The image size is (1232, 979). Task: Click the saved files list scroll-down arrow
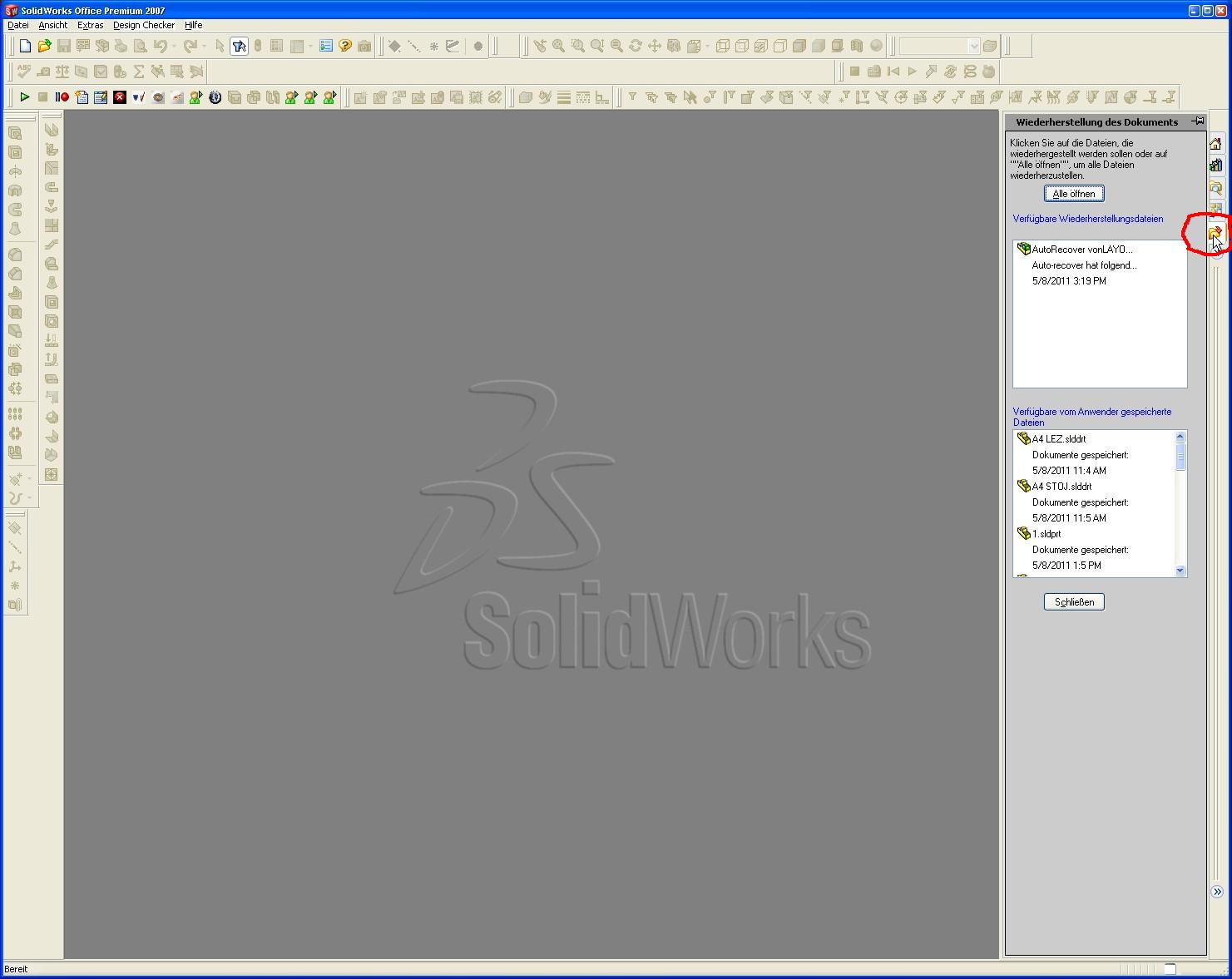click(1180, 570)
